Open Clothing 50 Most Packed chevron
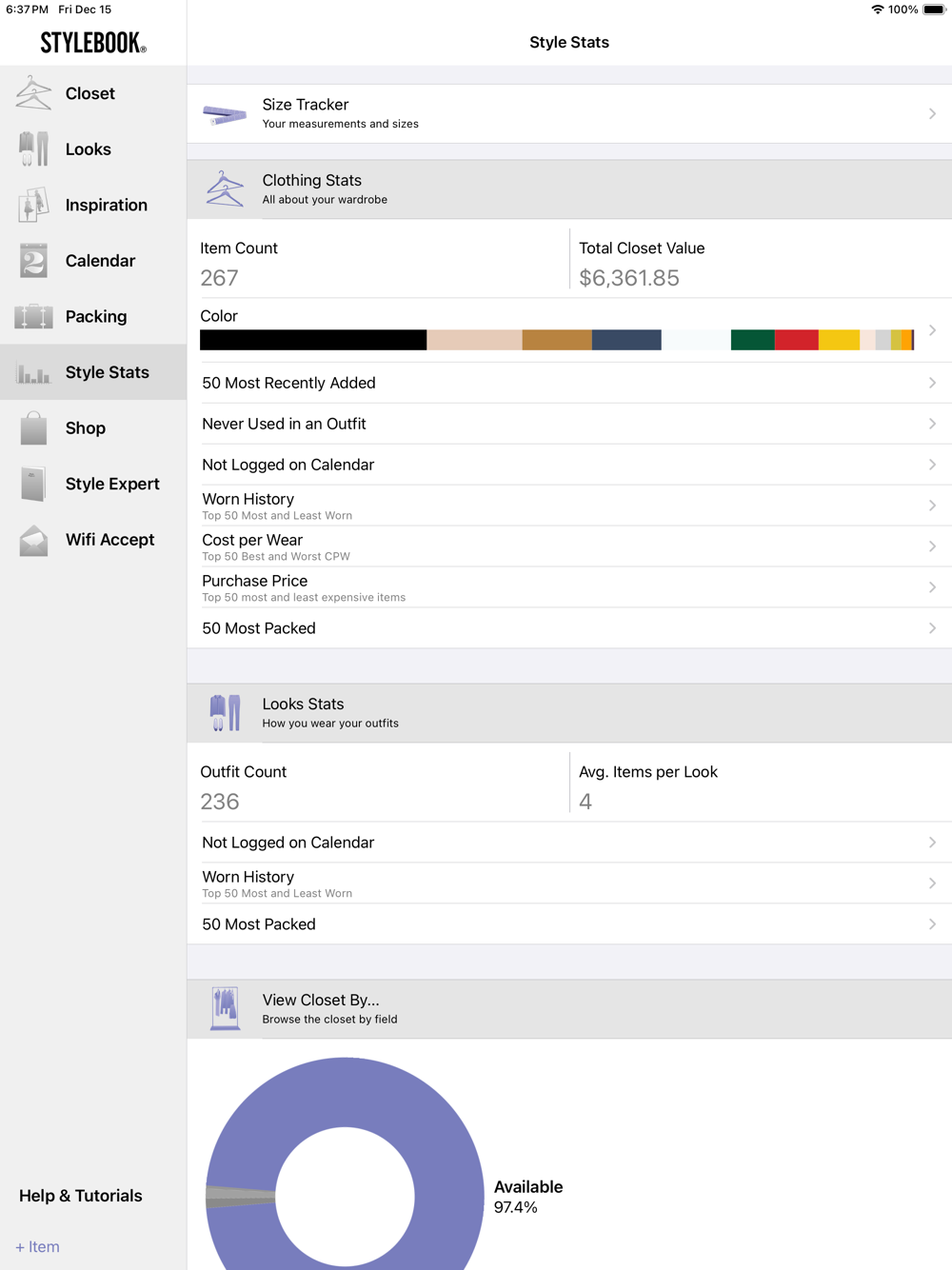 click(932, 628)
